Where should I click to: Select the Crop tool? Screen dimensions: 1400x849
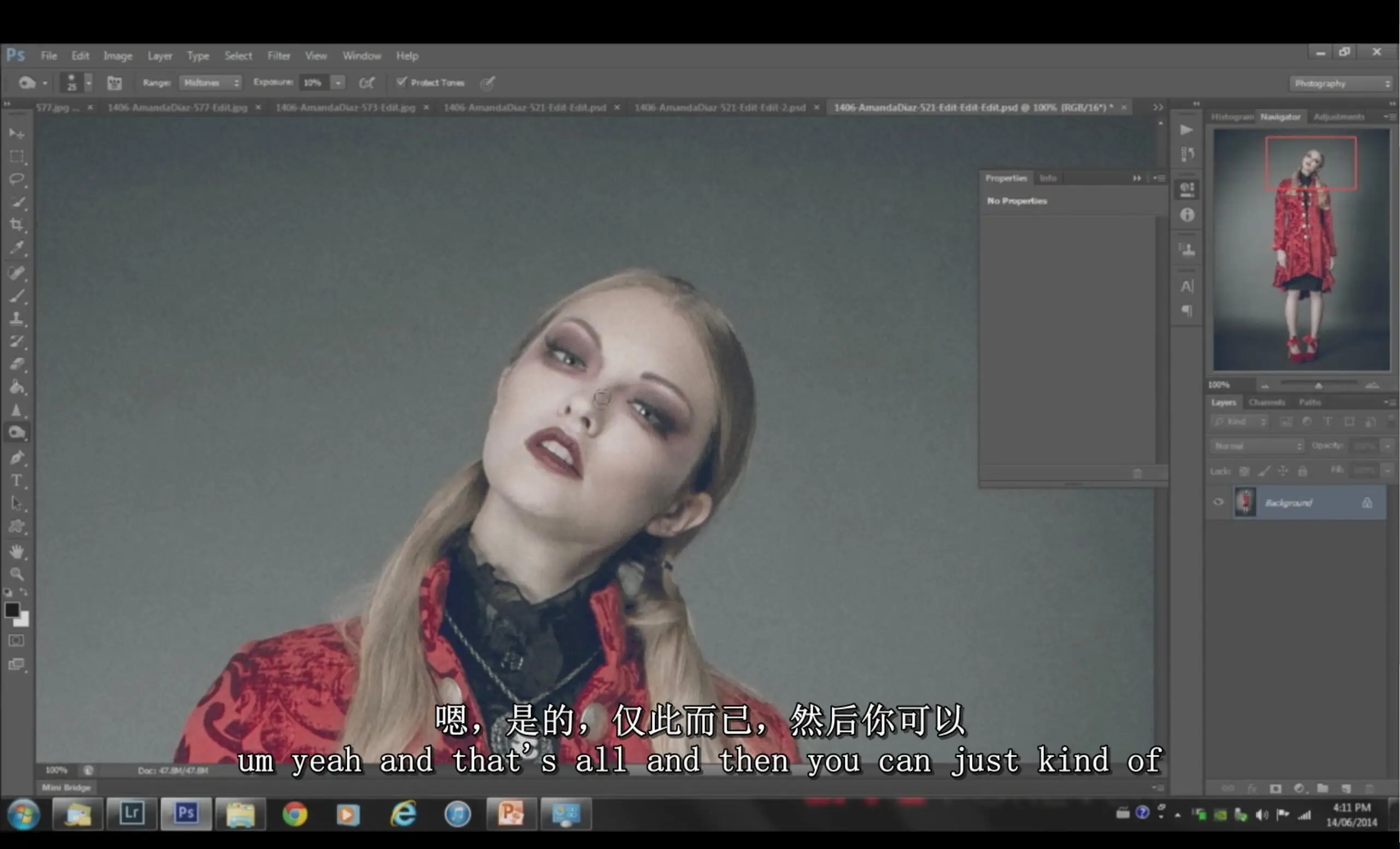16,225
